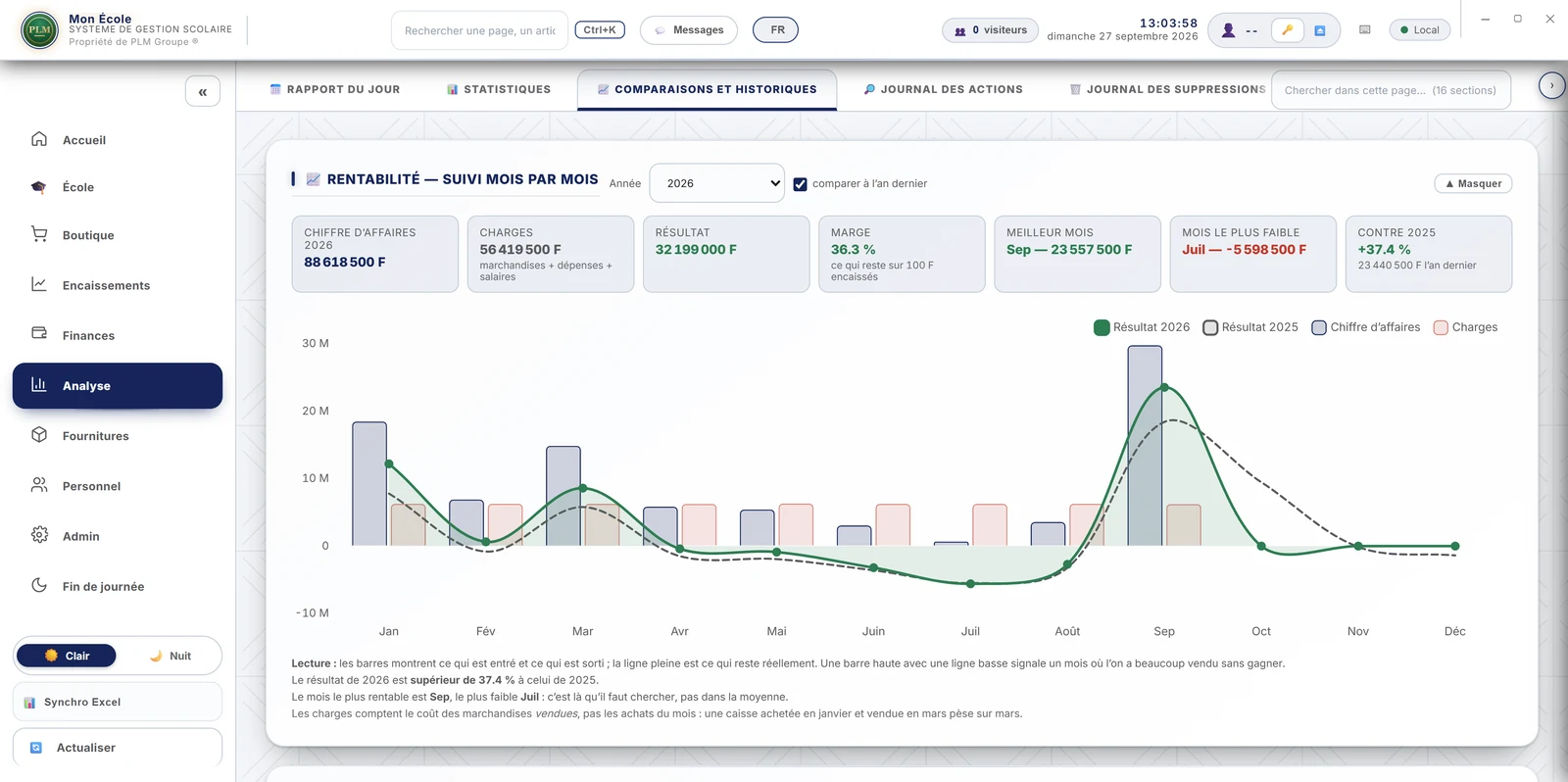1568x782 pixels.
Task: Click the key icon in header
Action: click(1287, 30)
